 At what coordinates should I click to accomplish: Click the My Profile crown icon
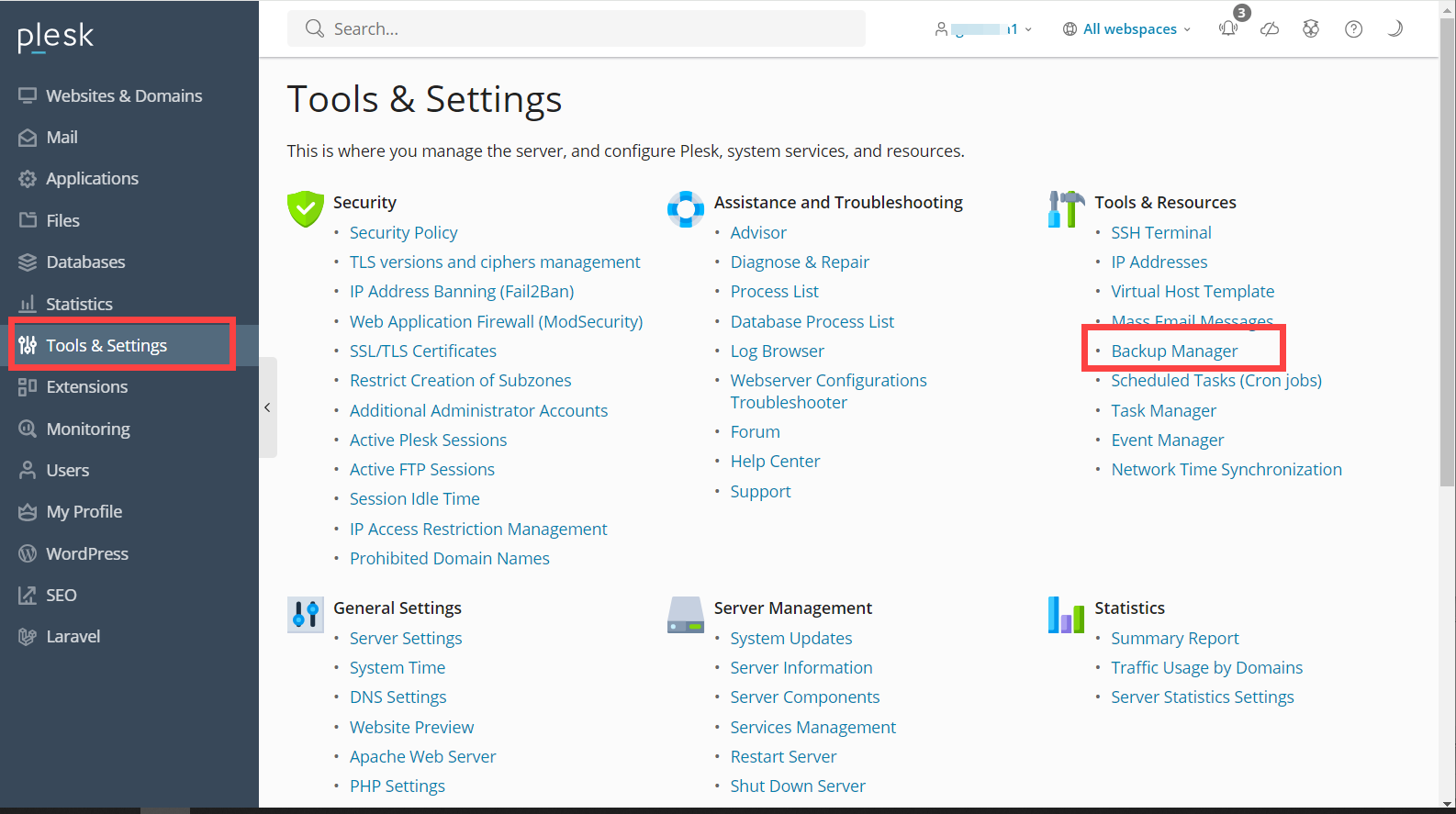(x=28, y=512)
